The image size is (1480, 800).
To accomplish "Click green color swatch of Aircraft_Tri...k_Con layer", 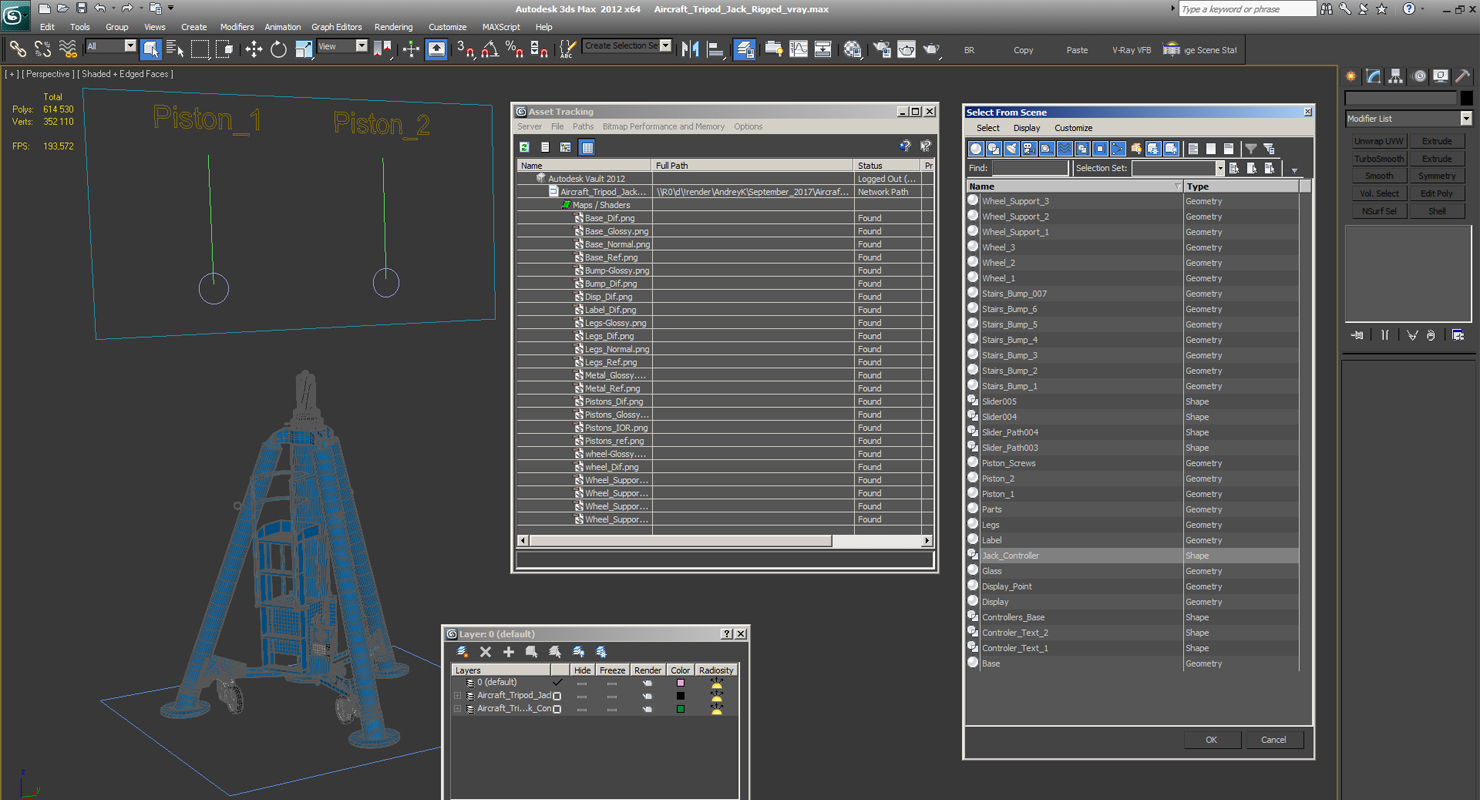I will [680, 709].
